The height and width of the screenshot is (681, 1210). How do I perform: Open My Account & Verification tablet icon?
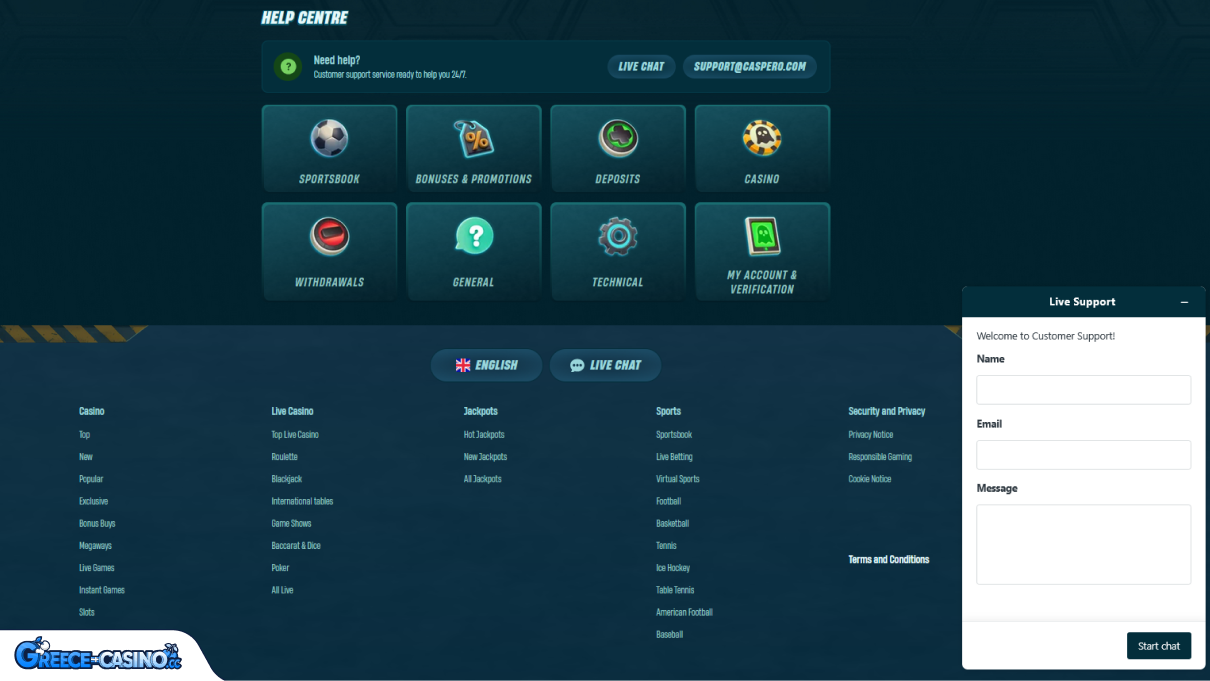(x=762, y=236)
